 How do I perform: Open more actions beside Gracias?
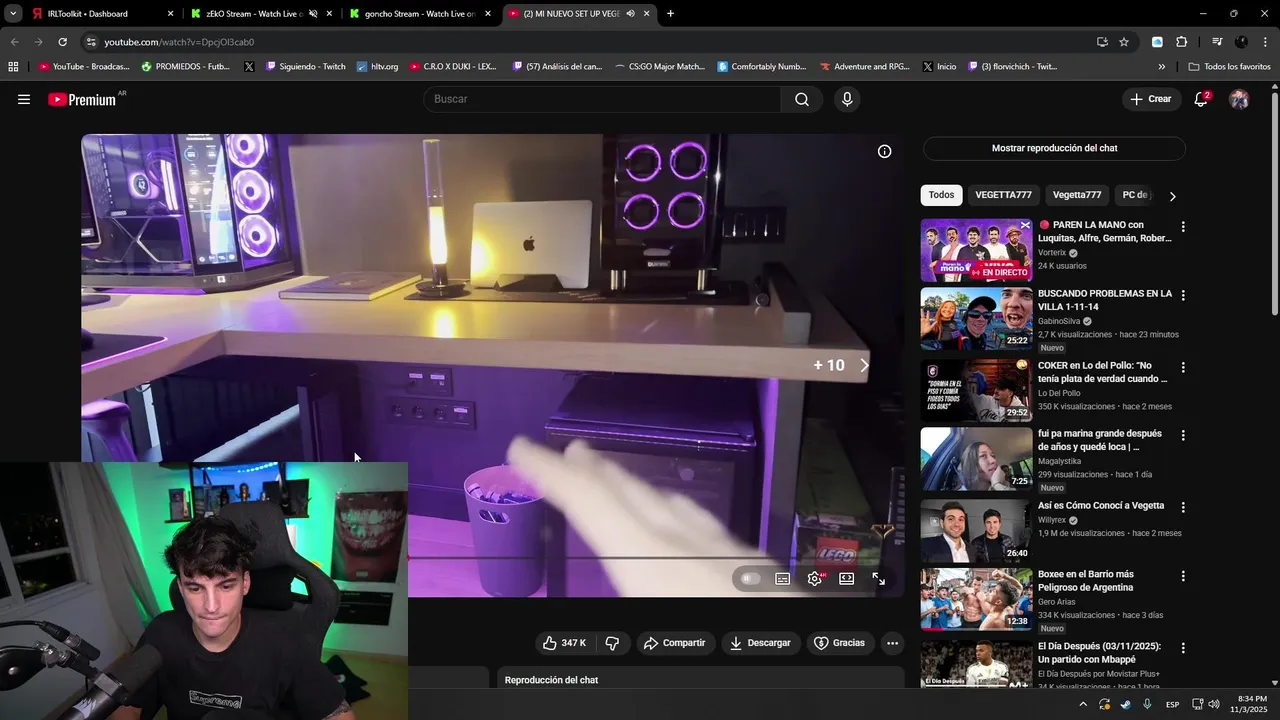tap(892, 643)
